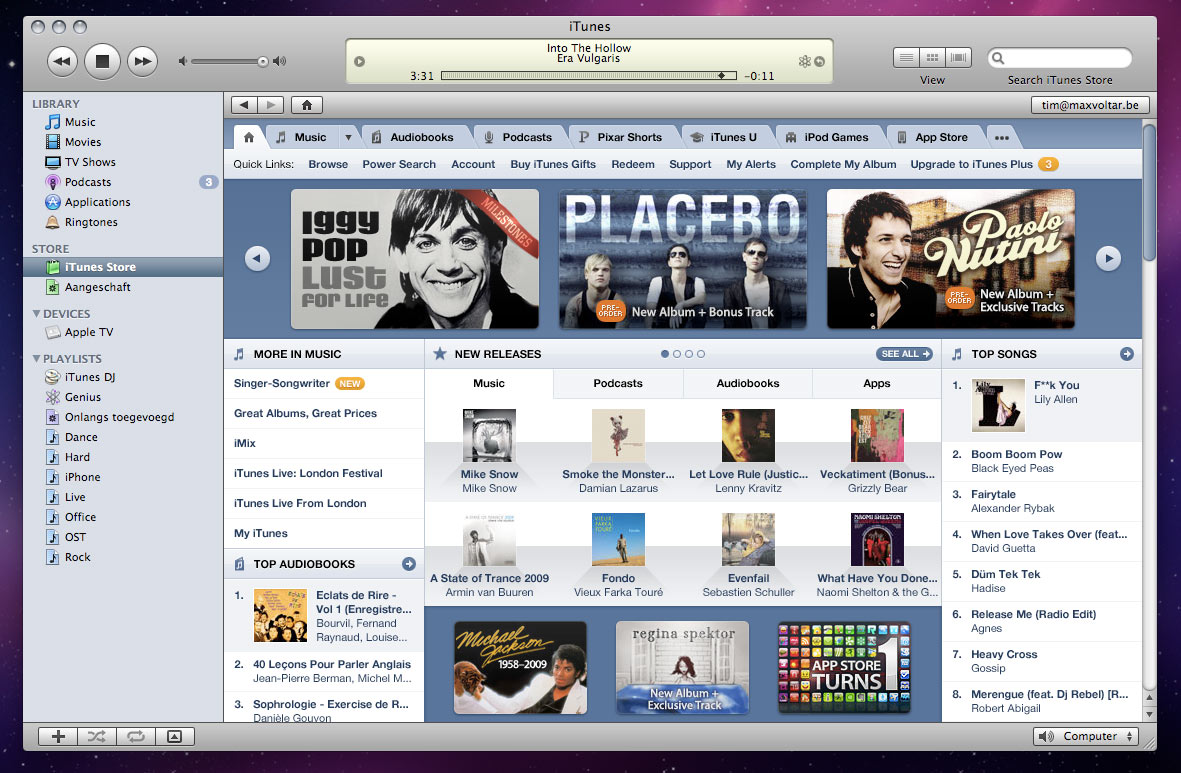
Task: Open the Computer speaker output dropdown
Action: point(1085,737)
